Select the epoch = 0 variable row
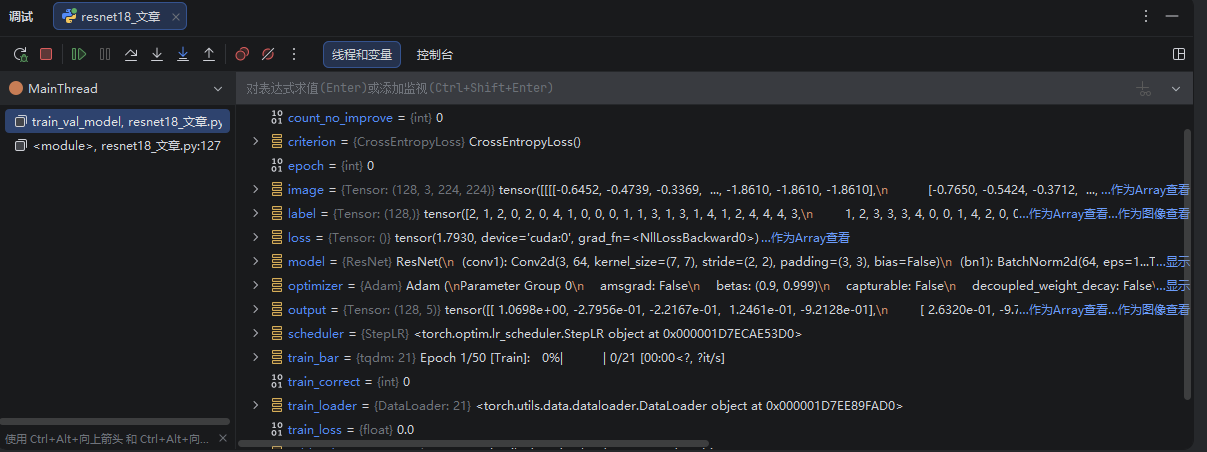This screenshot has width=1207, height=452. tap(710, 165)
